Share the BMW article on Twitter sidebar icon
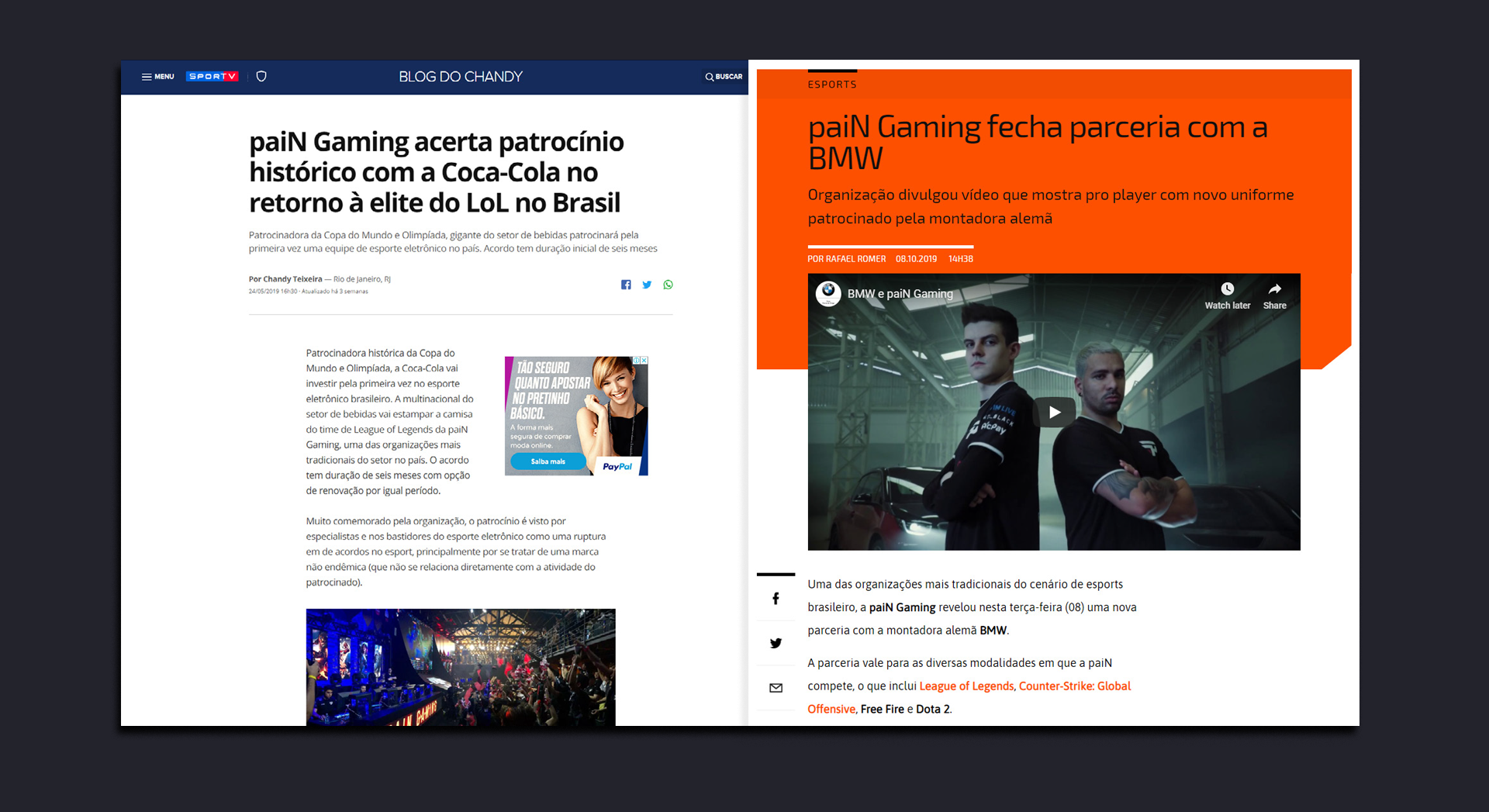The height and width of the screenshot is (812, 1489). click(776, 643)
